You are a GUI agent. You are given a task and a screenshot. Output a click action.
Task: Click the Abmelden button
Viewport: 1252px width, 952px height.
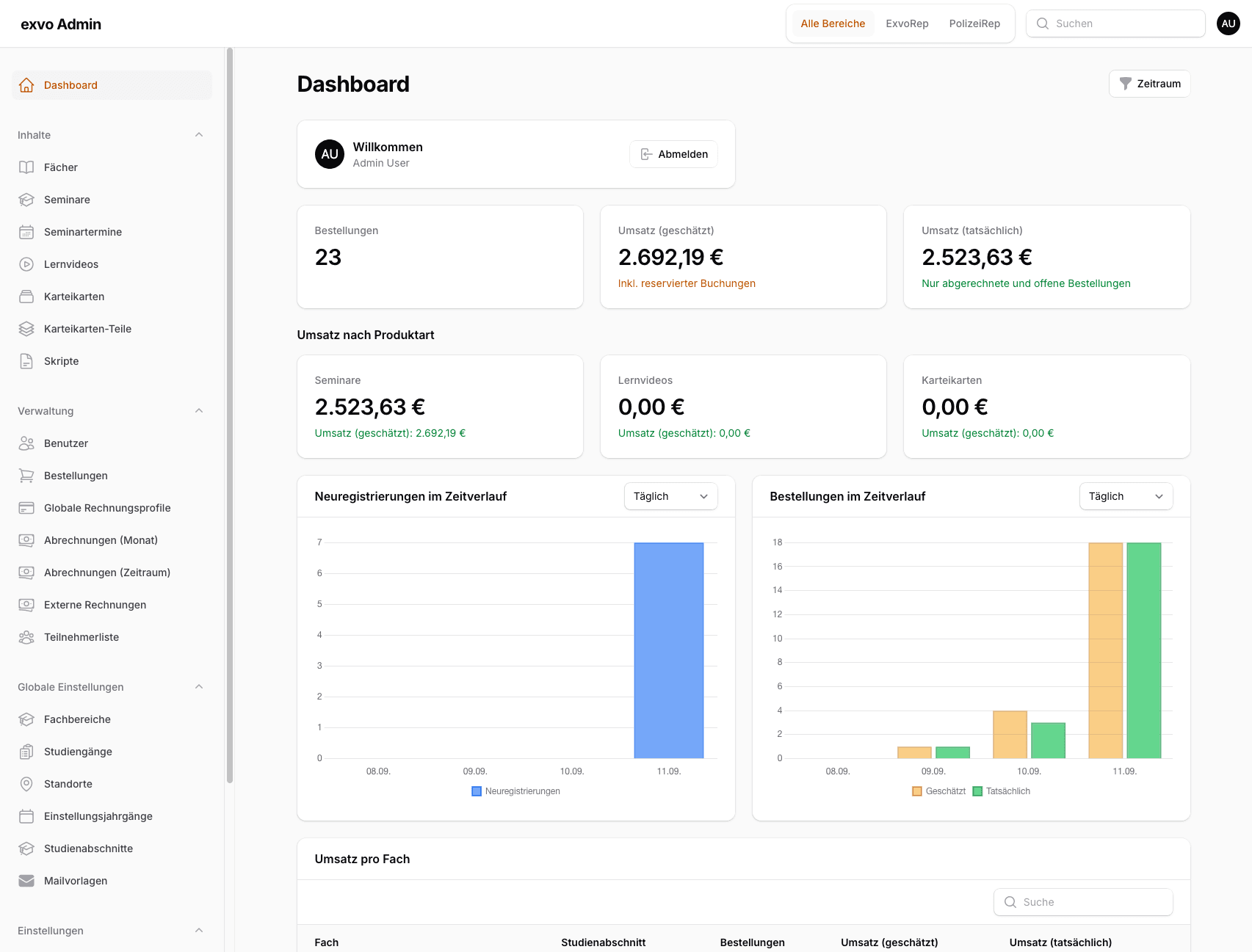[673, 154]
